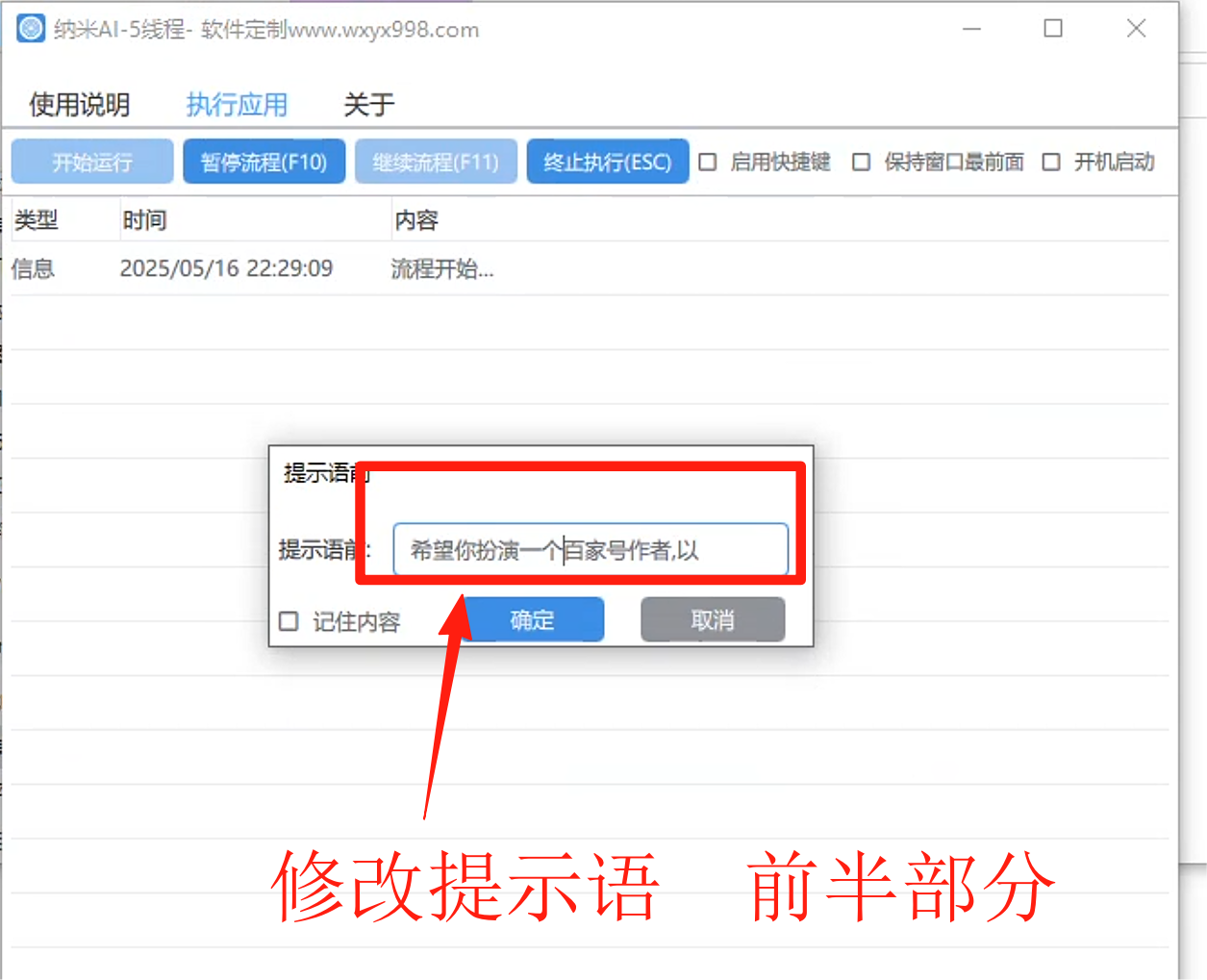Screen dimensions: 1207x980
Task: Open the 使用说明 tab
Action: pos(80,104)
